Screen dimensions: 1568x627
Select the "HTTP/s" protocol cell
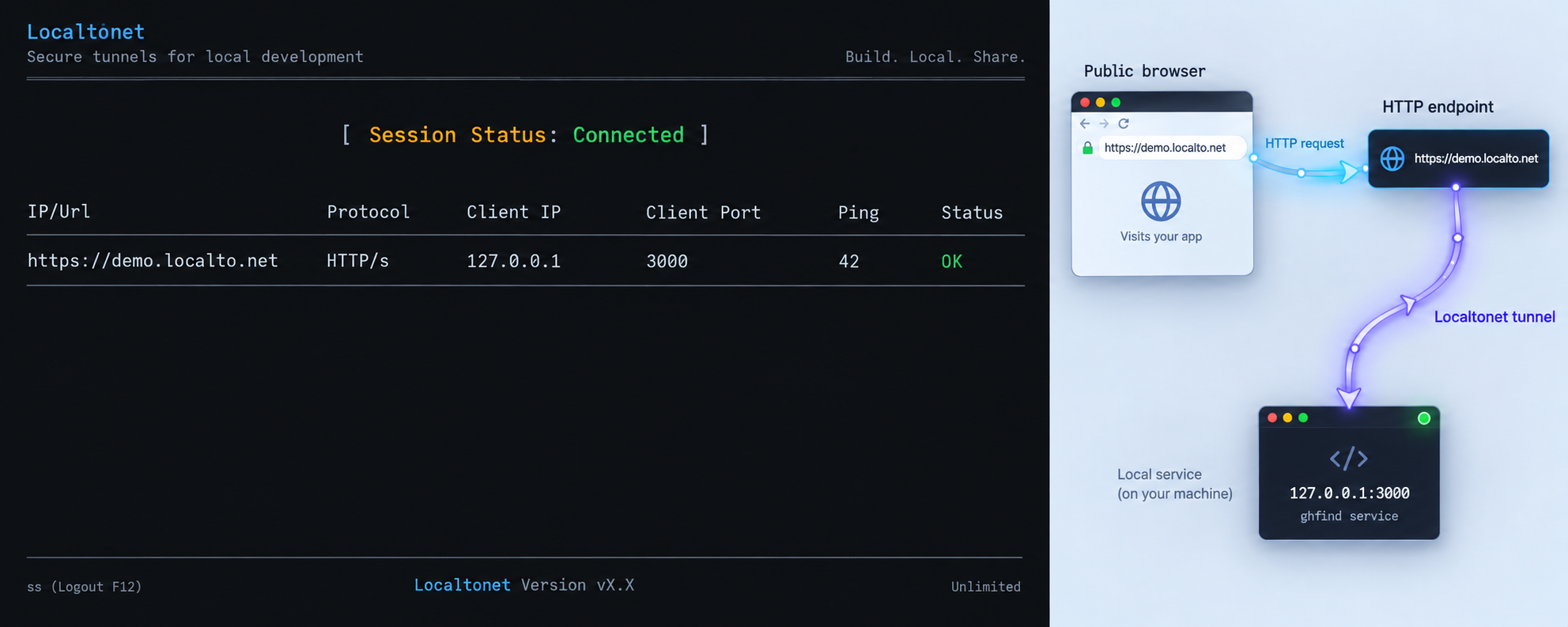tap(358, 261)
